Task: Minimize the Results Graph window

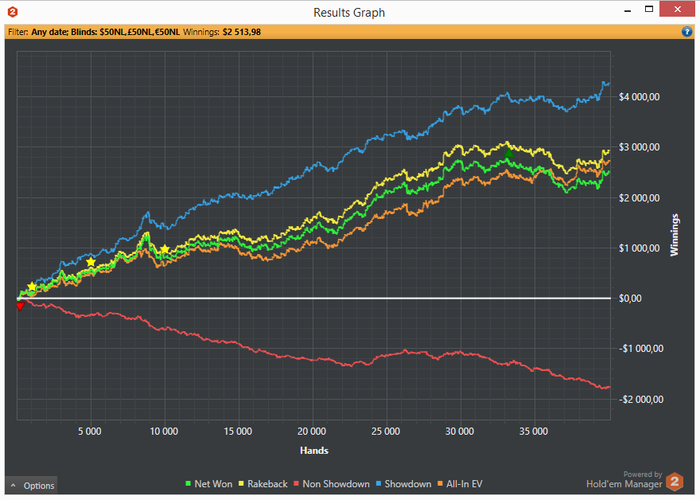Action: coord(628,10)
